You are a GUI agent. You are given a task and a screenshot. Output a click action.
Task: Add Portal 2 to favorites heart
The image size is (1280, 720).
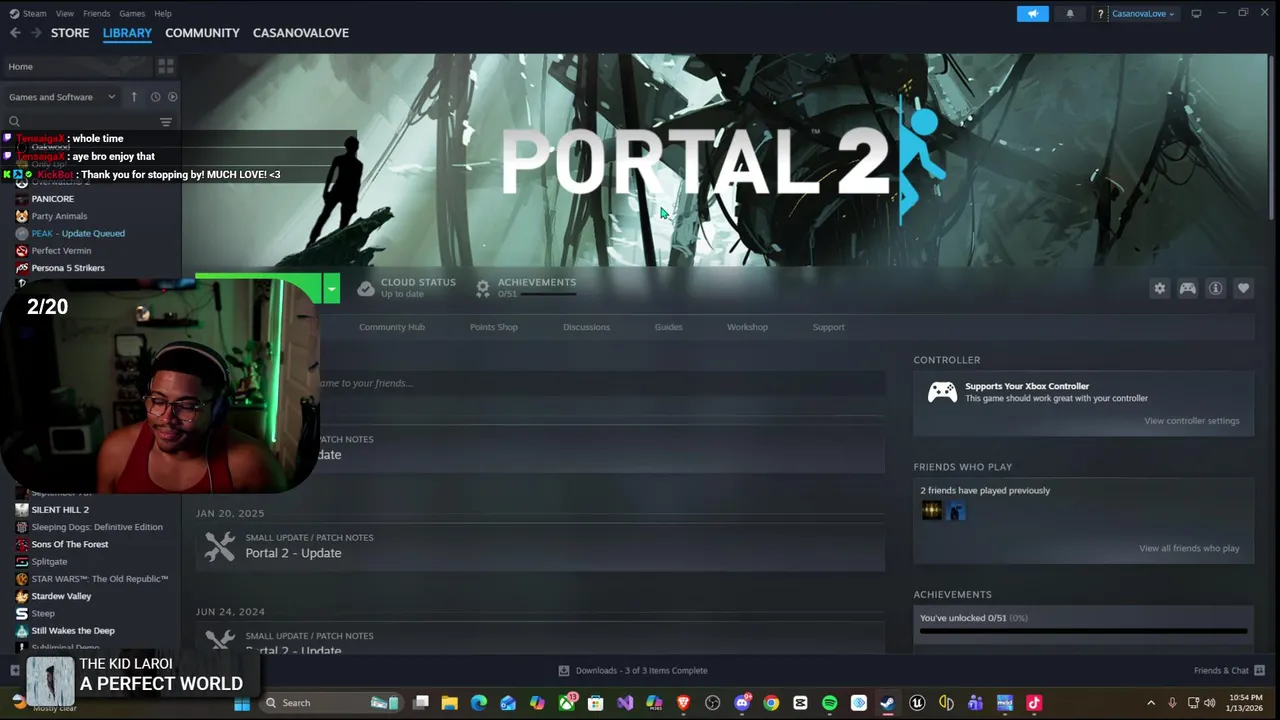coord(1244,289)
